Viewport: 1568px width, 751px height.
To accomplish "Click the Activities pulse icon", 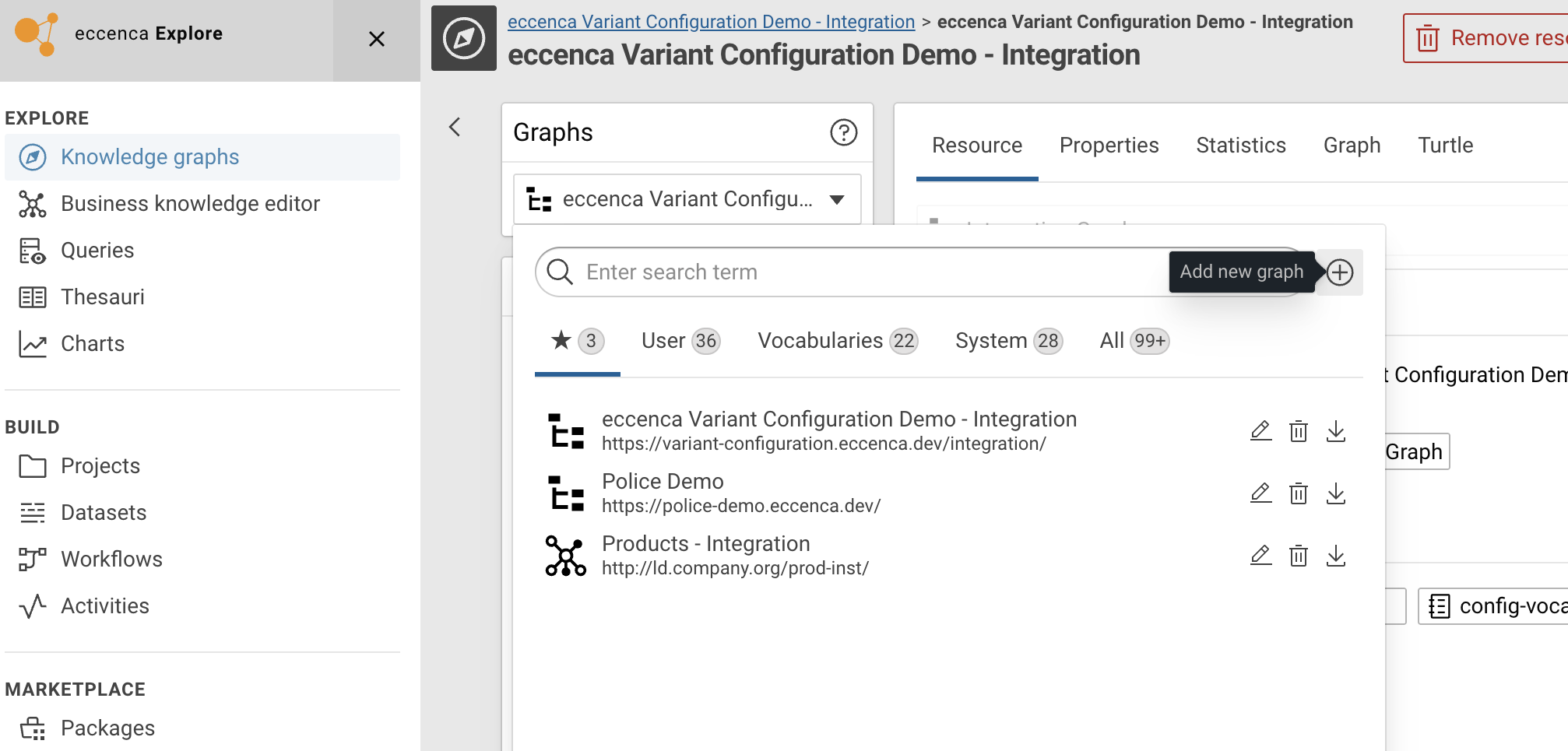I will click(33, 606).
